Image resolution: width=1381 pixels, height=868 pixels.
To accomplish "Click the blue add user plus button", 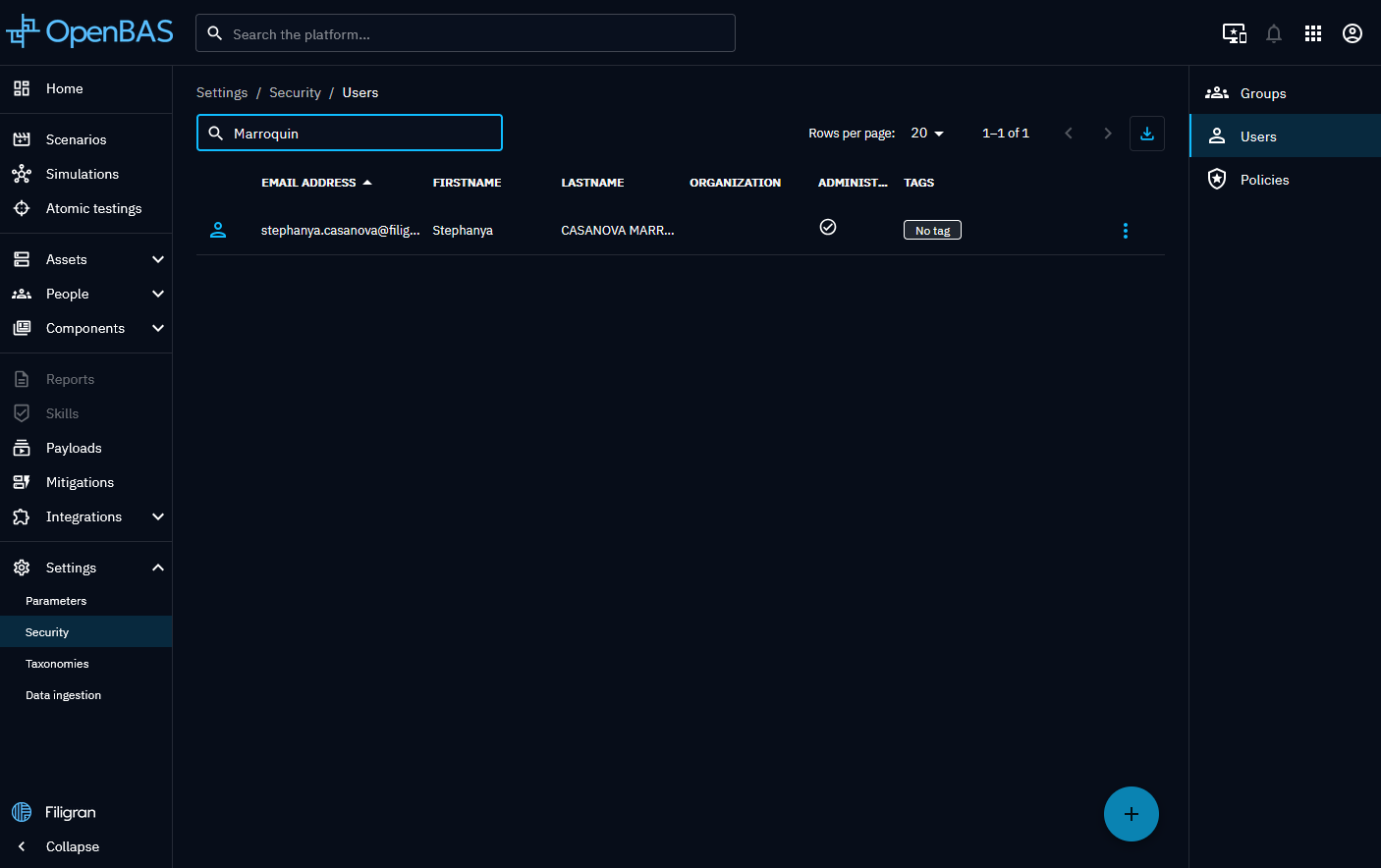I will pos(1131,814).
